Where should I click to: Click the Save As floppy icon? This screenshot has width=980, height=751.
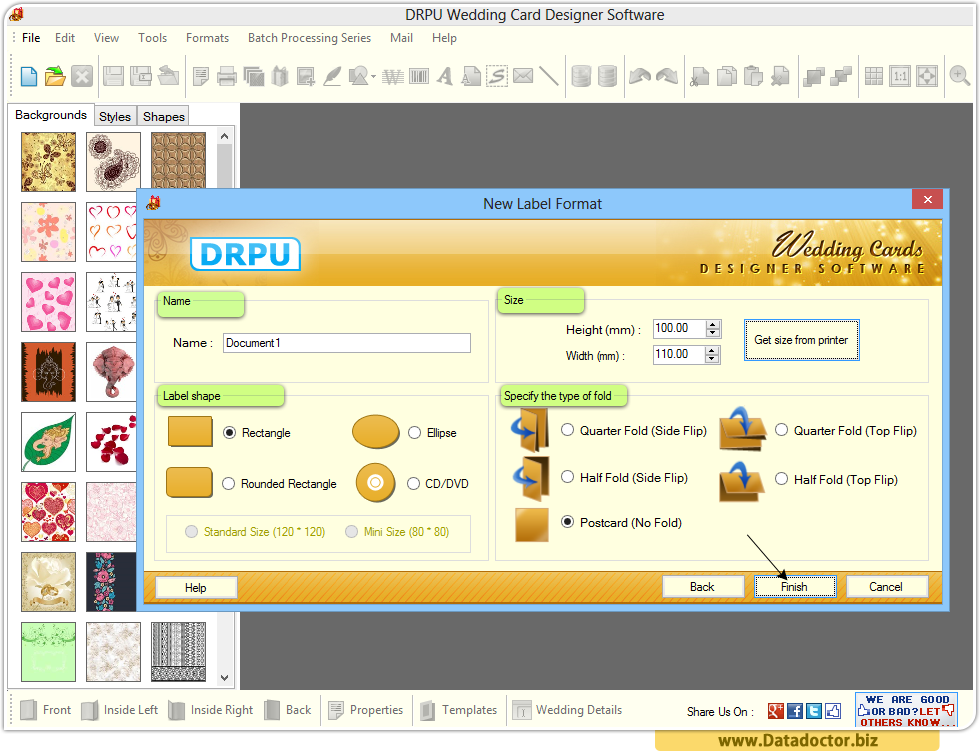point(141,77)
